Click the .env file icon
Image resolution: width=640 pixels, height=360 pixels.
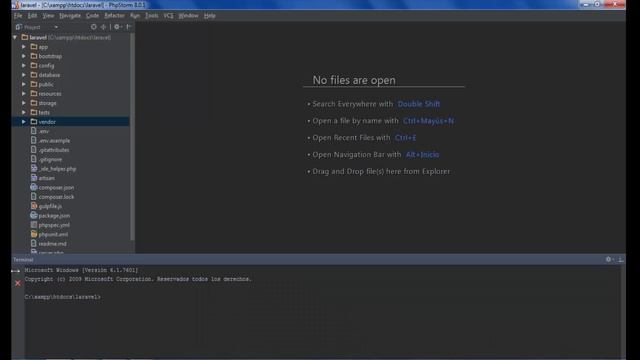[x=34, y=131]
